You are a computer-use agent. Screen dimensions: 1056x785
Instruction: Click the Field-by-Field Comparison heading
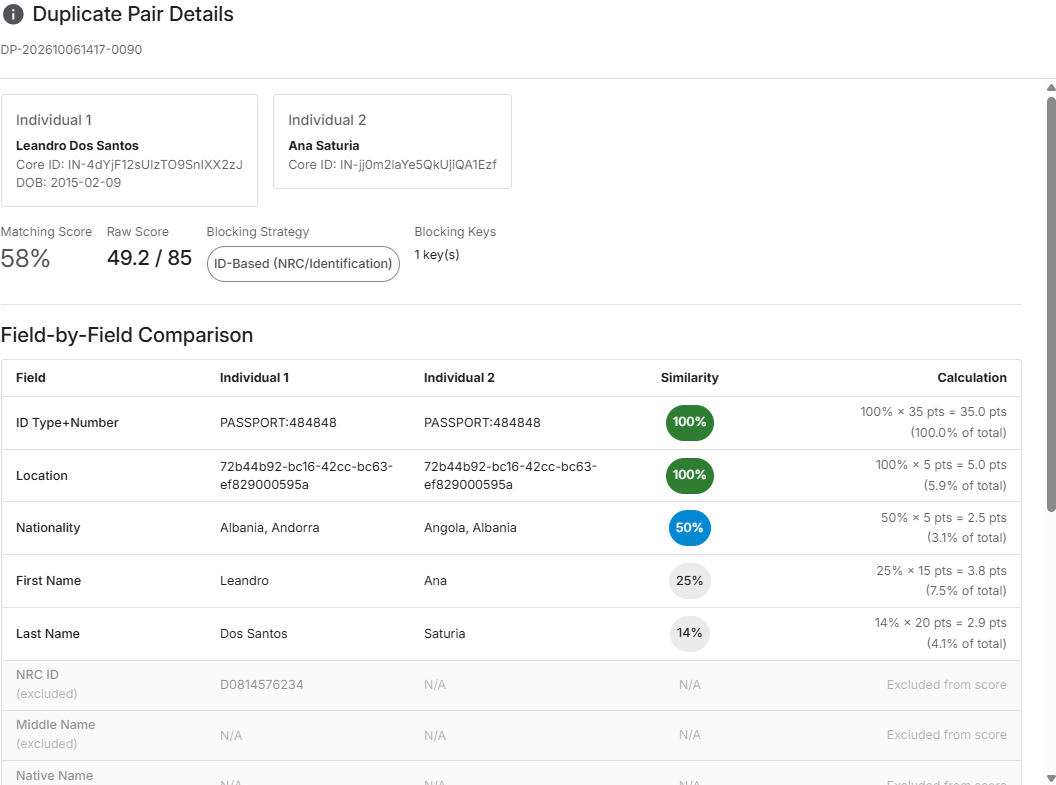(127, 335)
